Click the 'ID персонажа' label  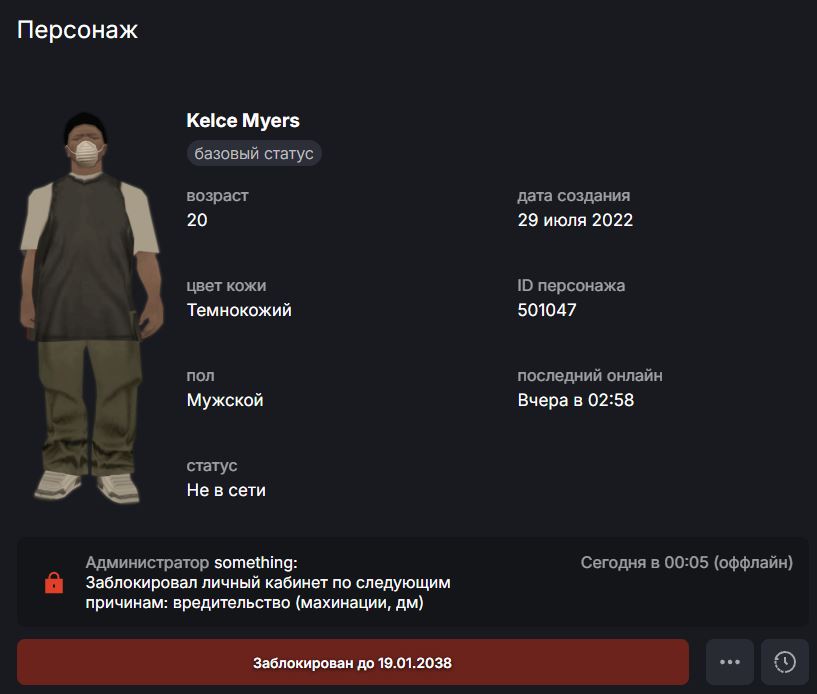571,286
